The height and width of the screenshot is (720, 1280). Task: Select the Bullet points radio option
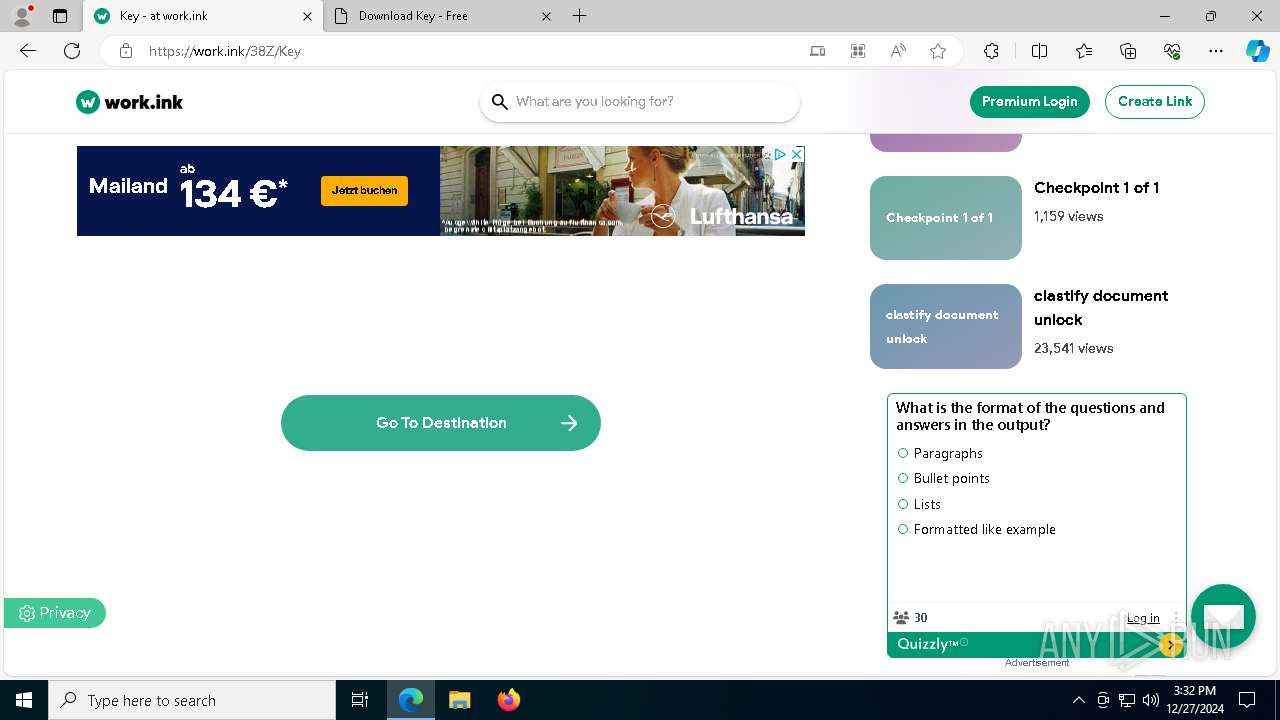click(903, 478)
